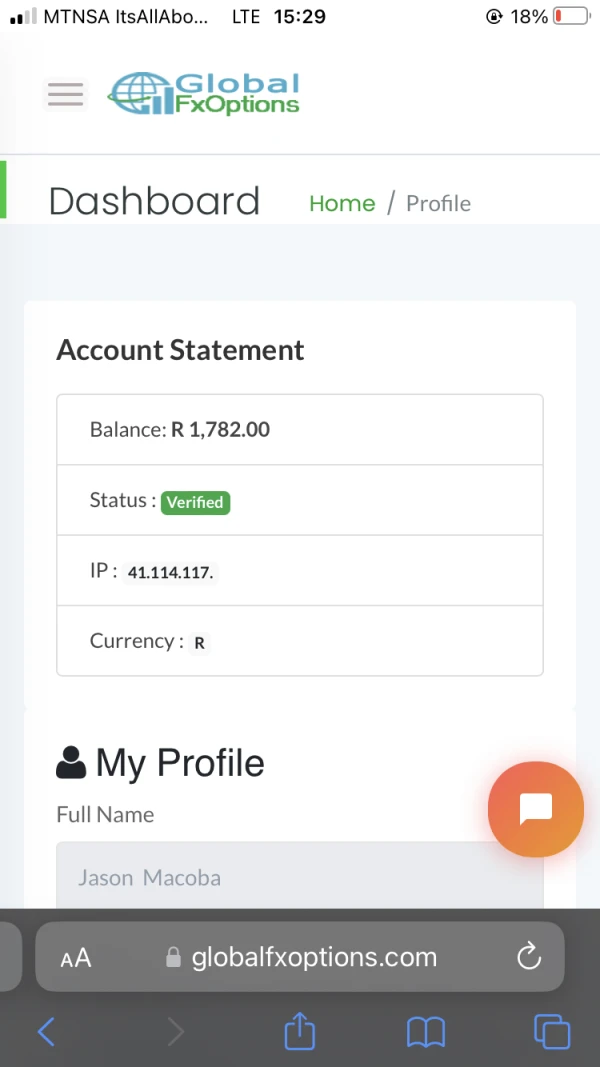The height and width of the screenshot is (1067, 600).
Task: Tap the Safari forward arrow
Action: [x=175, y=1031]
